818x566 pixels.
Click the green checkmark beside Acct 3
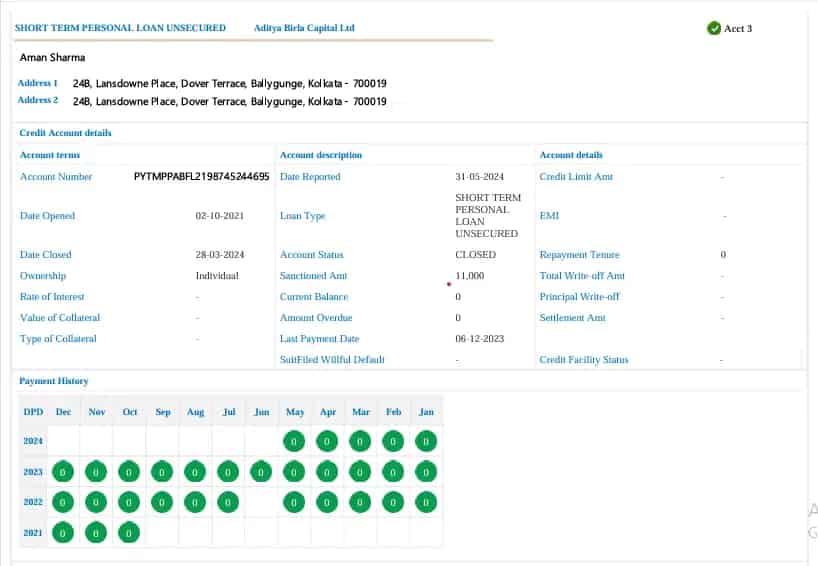[714, 28]
